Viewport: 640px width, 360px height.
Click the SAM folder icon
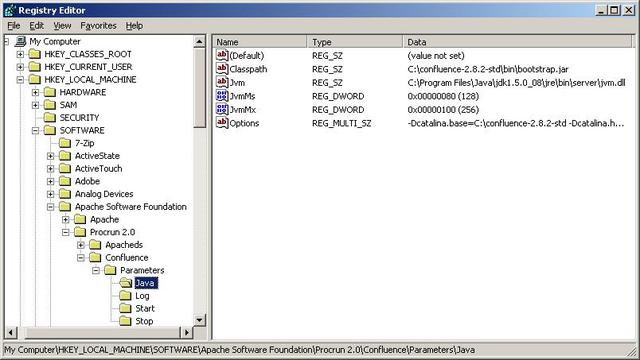[50, 105]
